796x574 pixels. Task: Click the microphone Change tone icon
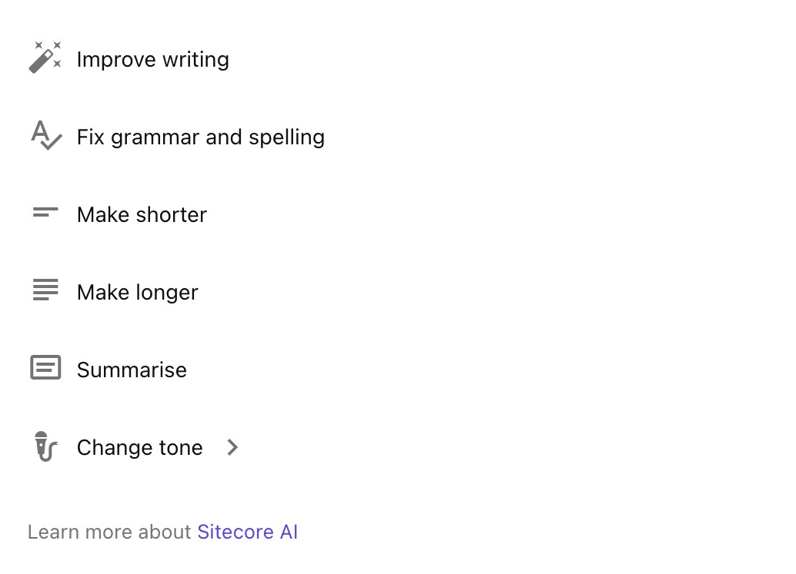point(46,447)
